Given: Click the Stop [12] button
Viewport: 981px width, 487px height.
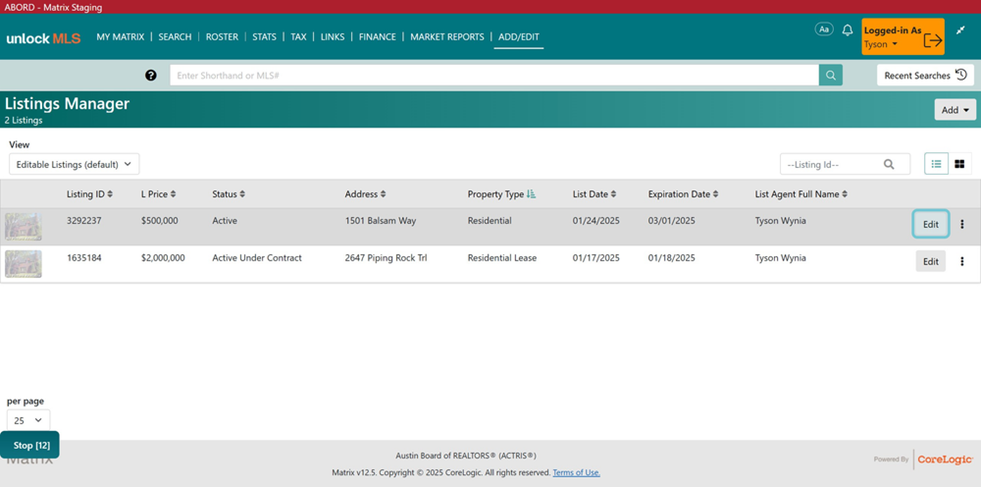Looking at the screenshot, I should pyautogui.click(x=31, y=445).
